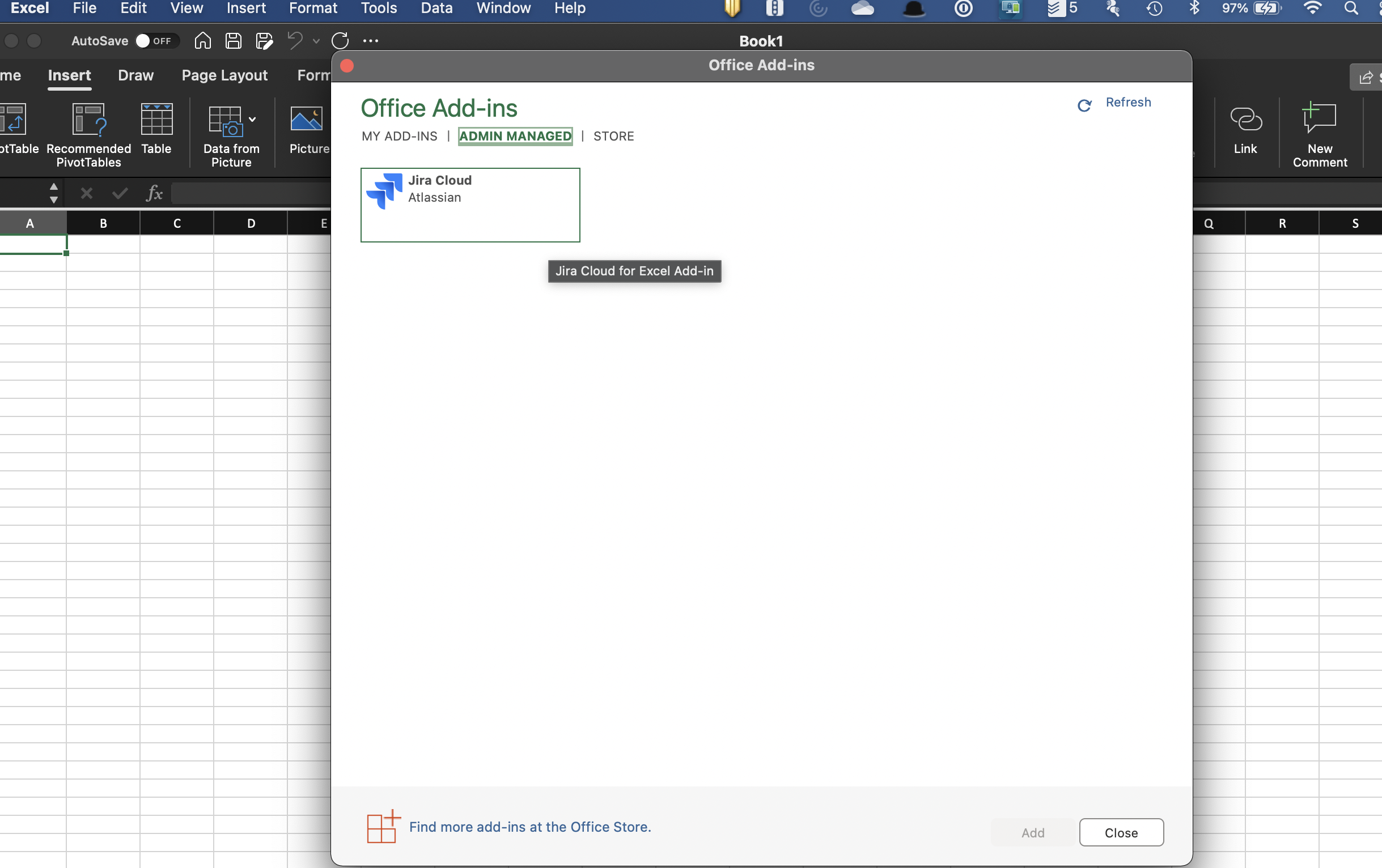
Task: Open the MY ADD-INS tab
Action: pos(399,136)
